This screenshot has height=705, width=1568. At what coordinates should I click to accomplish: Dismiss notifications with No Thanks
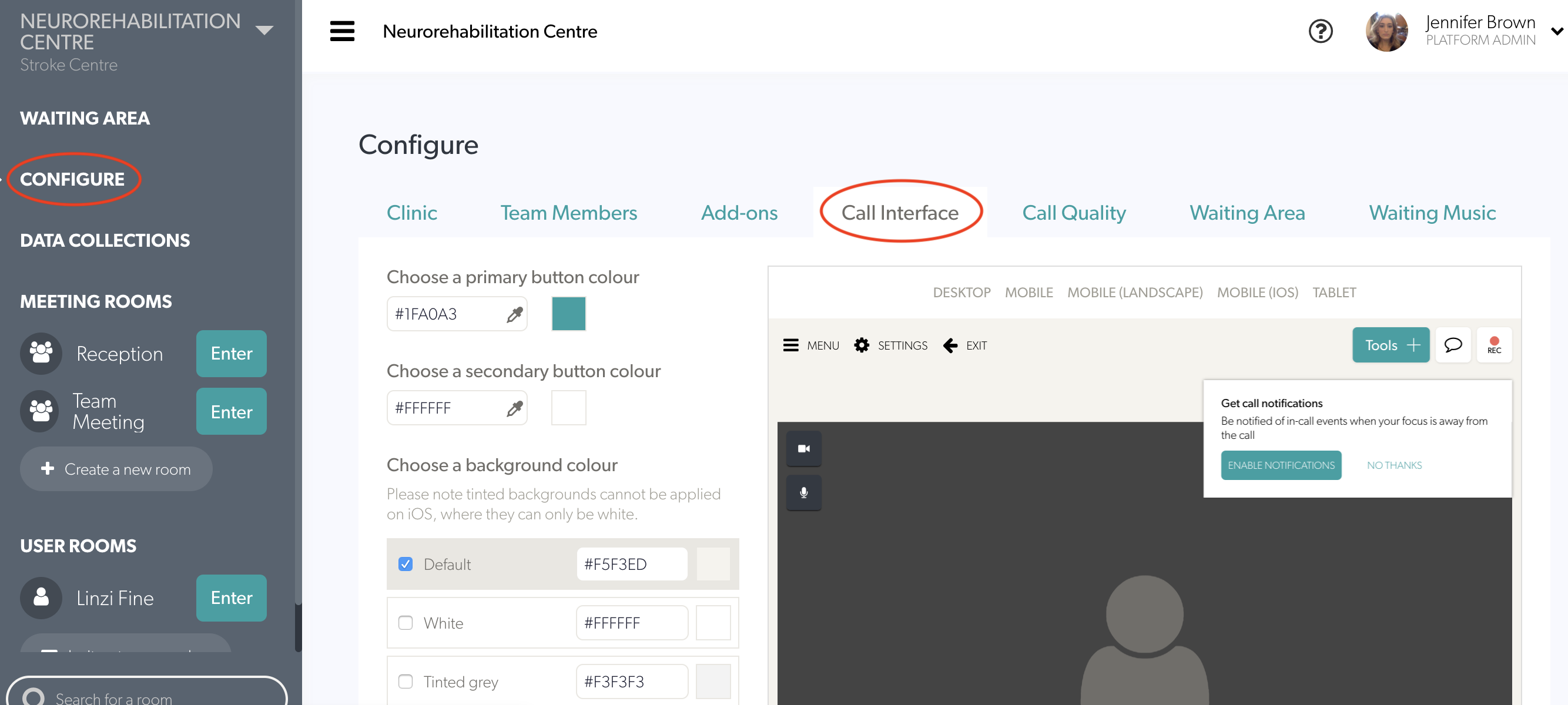1394,465
